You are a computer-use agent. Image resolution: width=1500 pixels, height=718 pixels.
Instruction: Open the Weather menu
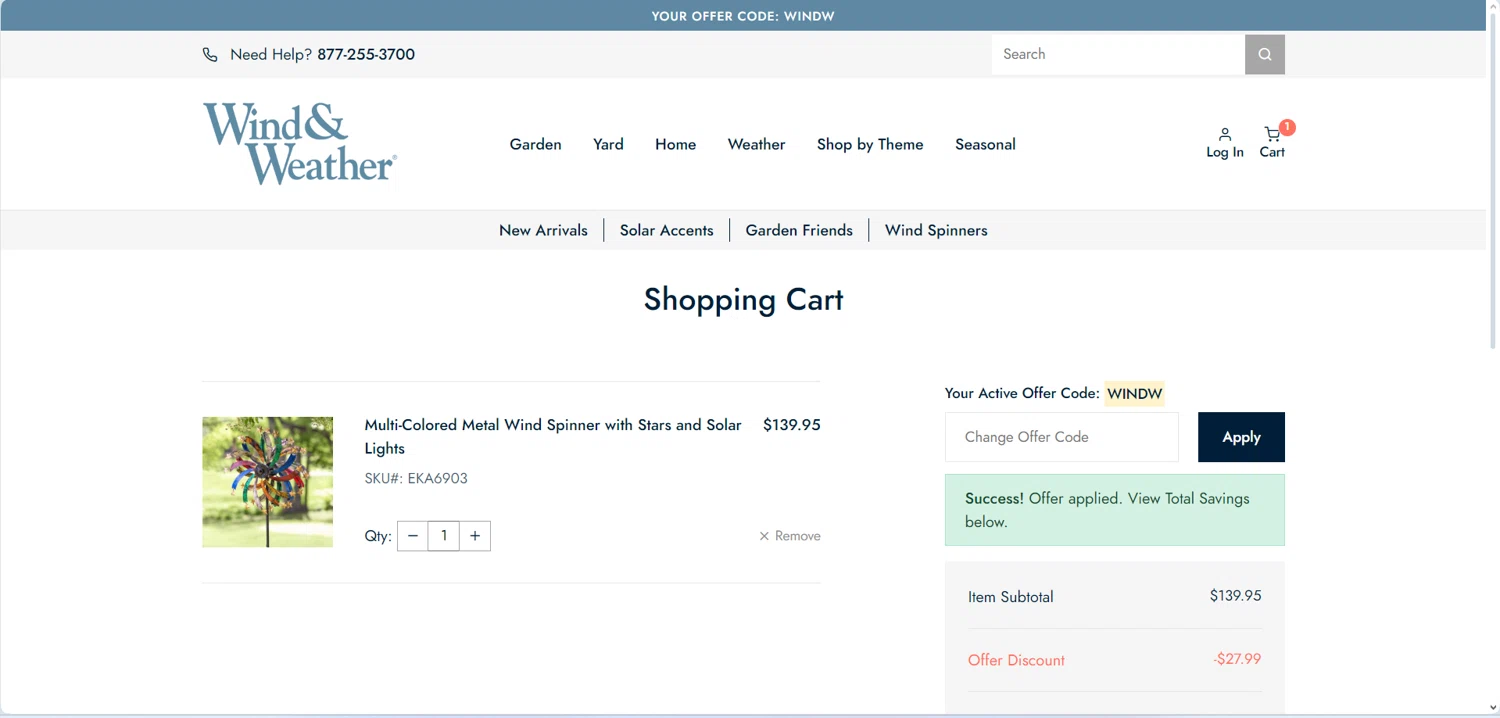[757, 144]
